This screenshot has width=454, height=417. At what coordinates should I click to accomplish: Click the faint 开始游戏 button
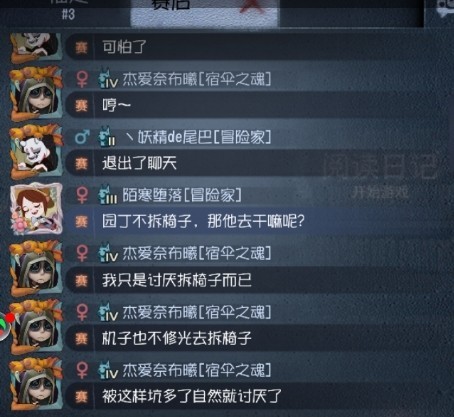click(380, 192)
